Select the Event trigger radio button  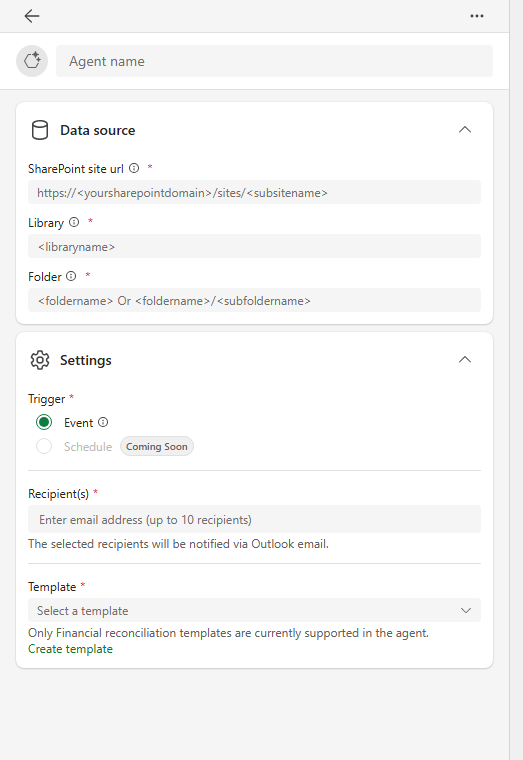[x=44, y=422]
